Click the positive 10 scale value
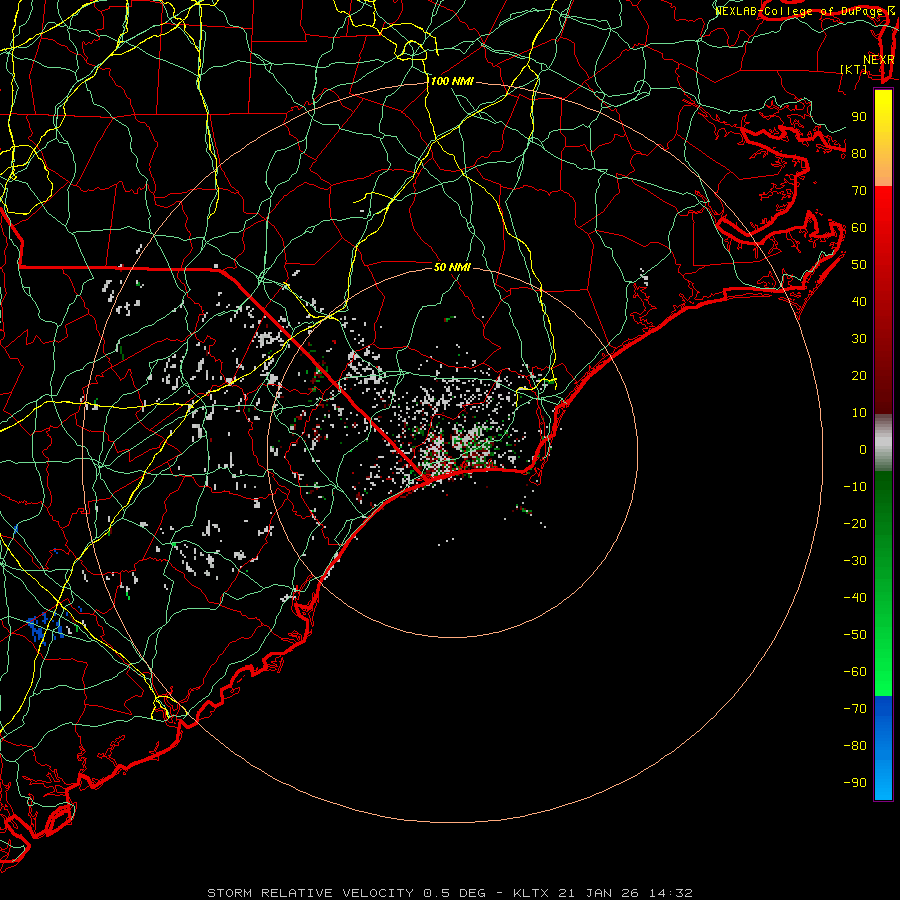Screen dimensions: 900x900 point(859,413)
